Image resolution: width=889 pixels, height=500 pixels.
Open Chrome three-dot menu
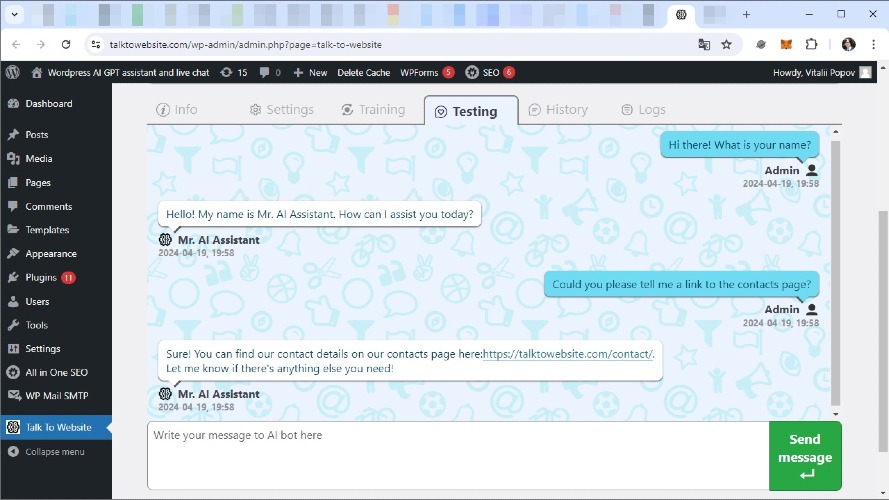pyautogui.click(x=873, y=44)
